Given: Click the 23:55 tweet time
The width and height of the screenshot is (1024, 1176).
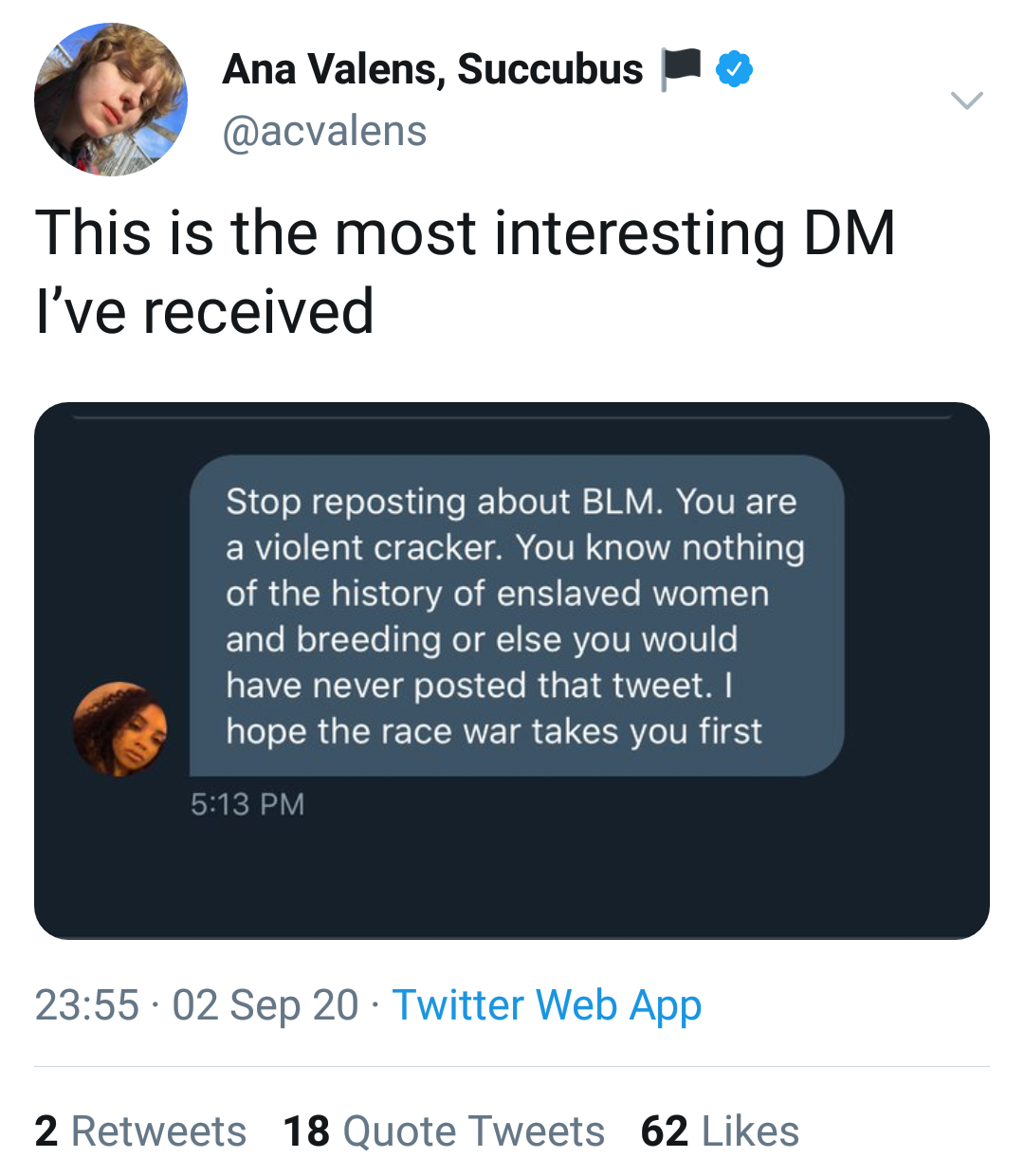Looking at the screenshot, I should (87, 1005).
